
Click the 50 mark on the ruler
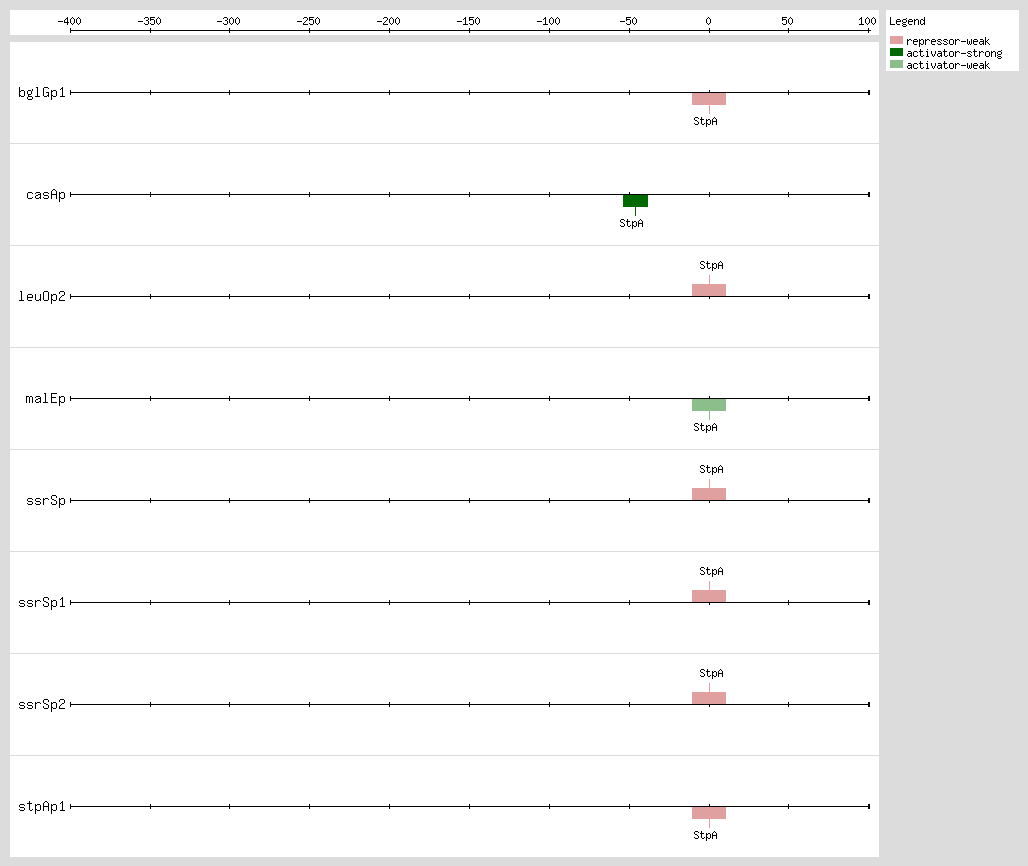click(788, 21)
